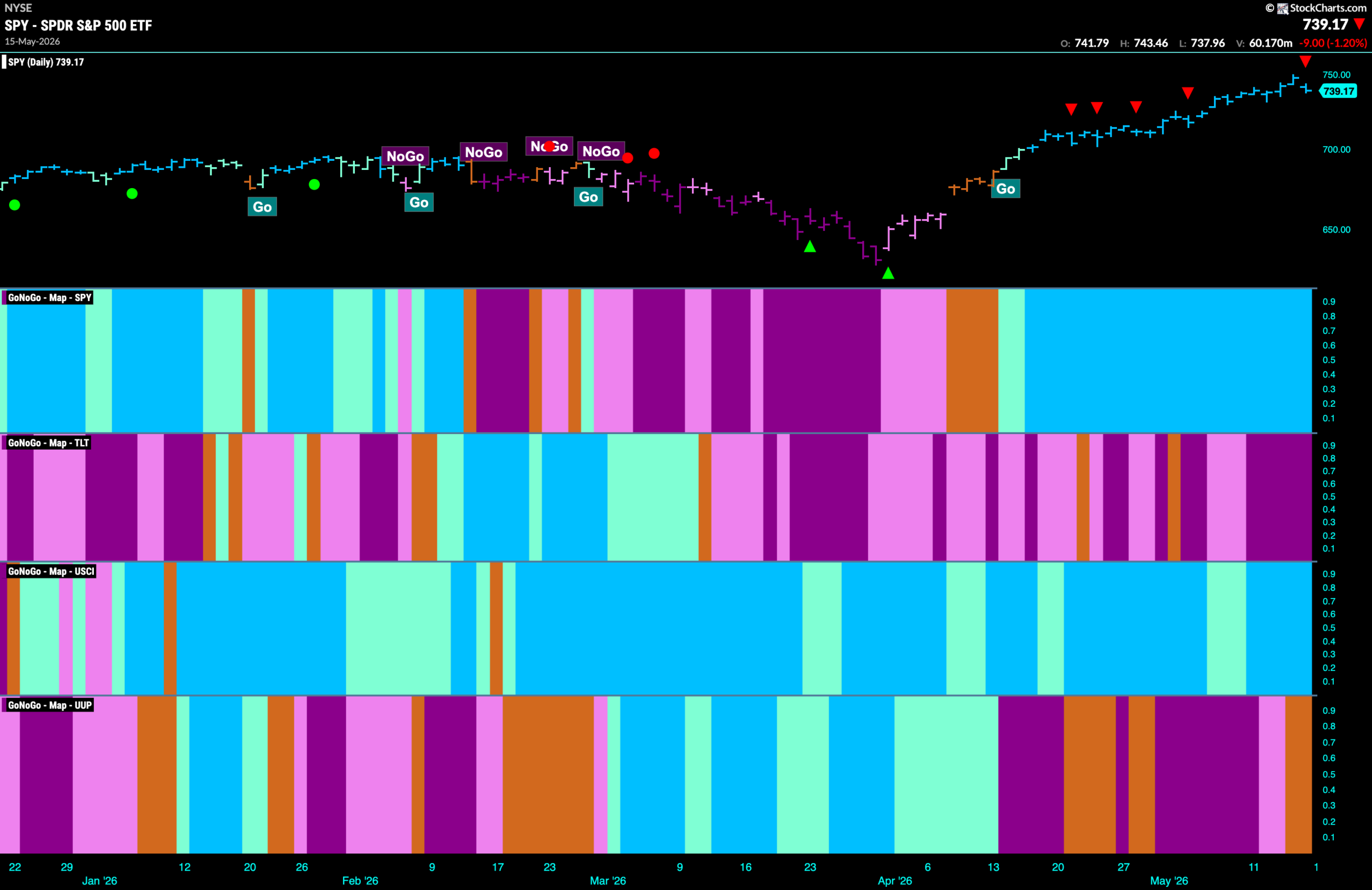The height and width of the screenshot is (890, 1372).
Task: Click the 750.00 price axis label
Action: [1336, 75]
